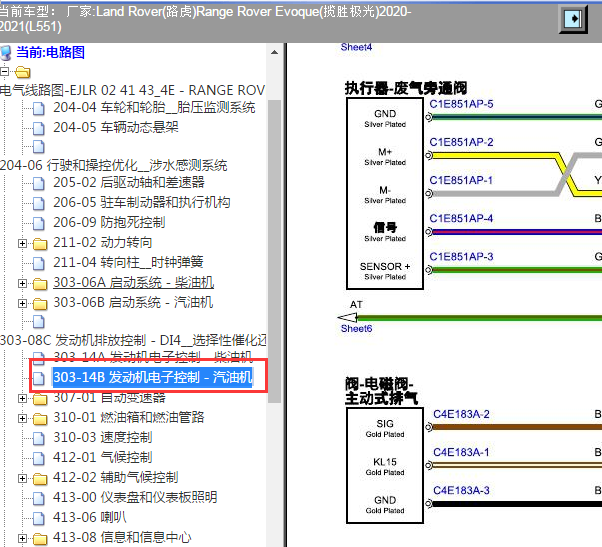The height and width of the screenshot is (547, 602).
Task: Expand the 211-02 动力转向 folder
Action: (22, 243)
